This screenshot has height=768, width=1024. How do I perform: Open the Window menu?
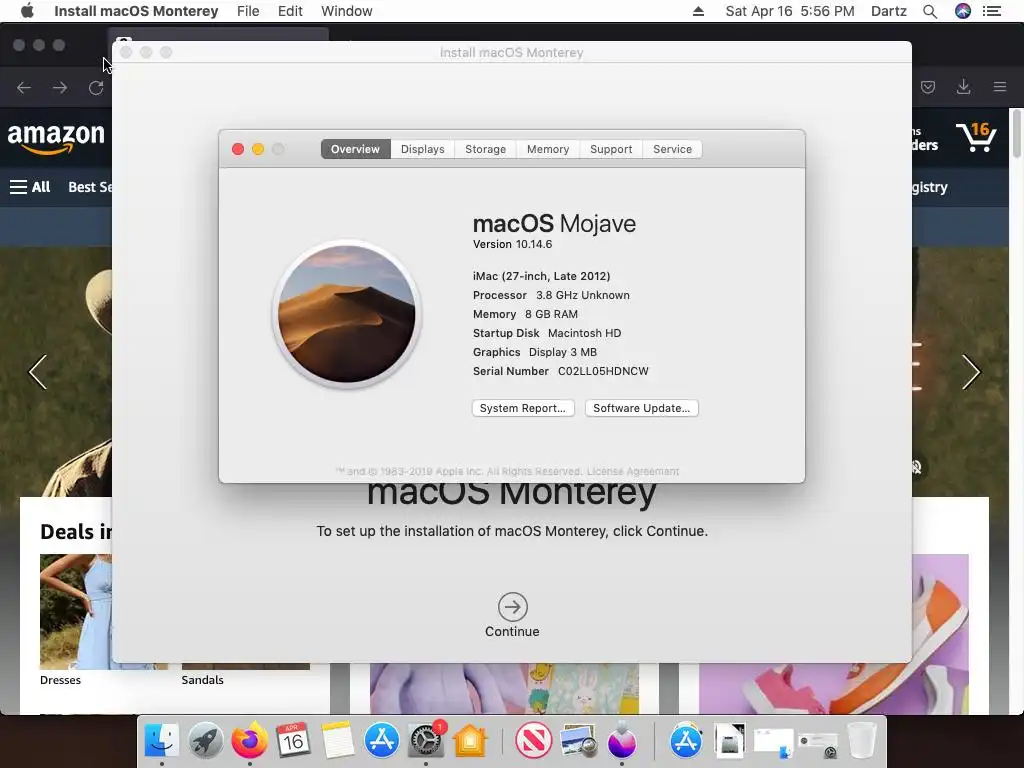pyautogui.click(x=347, y=11)
